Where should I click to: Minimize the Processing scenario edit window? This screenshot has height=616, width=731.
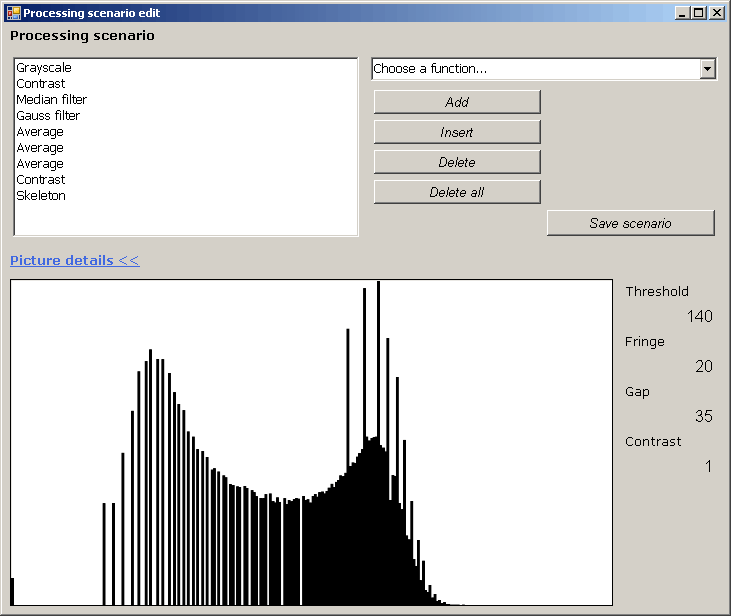pos(683,13)
